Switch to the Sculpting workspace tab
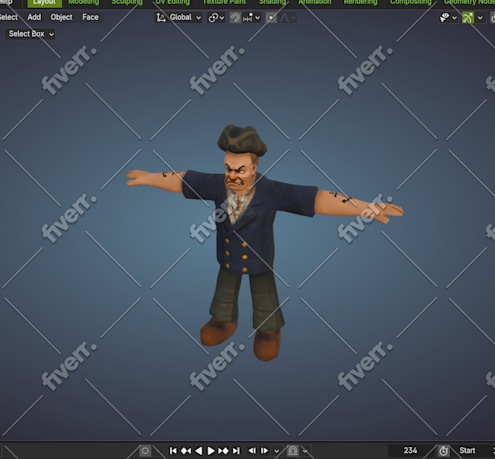The width and height of the screenshot is (495, 459). pos(127,3)
